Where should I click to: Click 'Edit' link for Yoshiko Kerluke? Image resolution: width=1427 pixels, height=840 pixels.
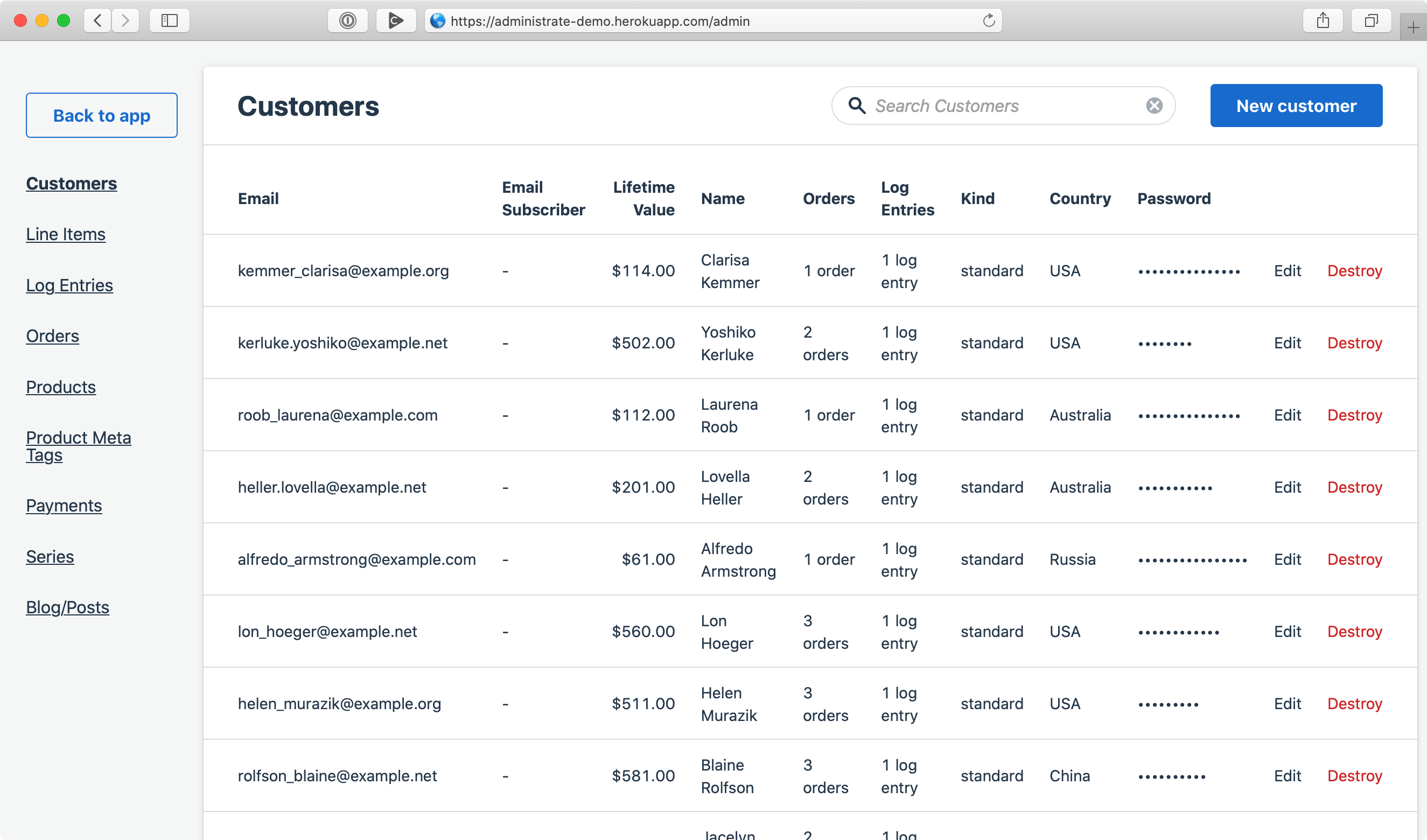pos(1287,343)
